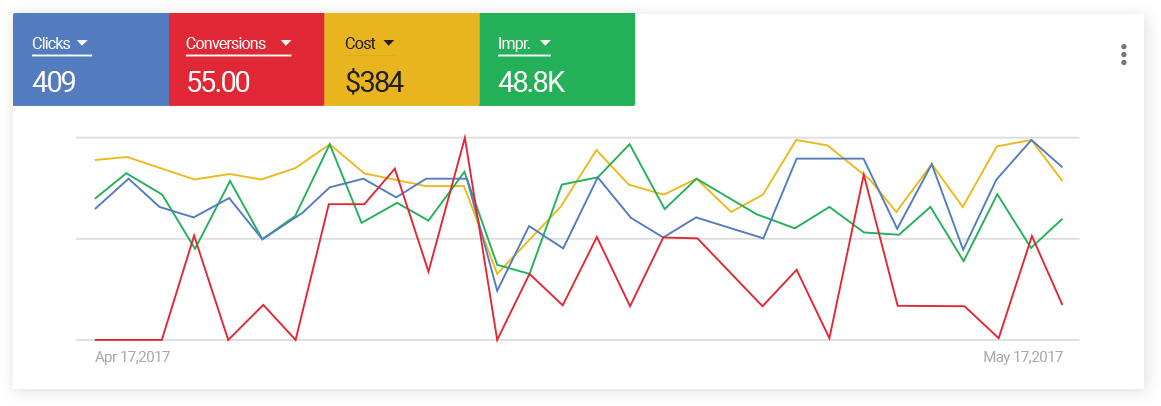
Task: Click the rightmost end of the green line
Action: [x=1062, y=219]
